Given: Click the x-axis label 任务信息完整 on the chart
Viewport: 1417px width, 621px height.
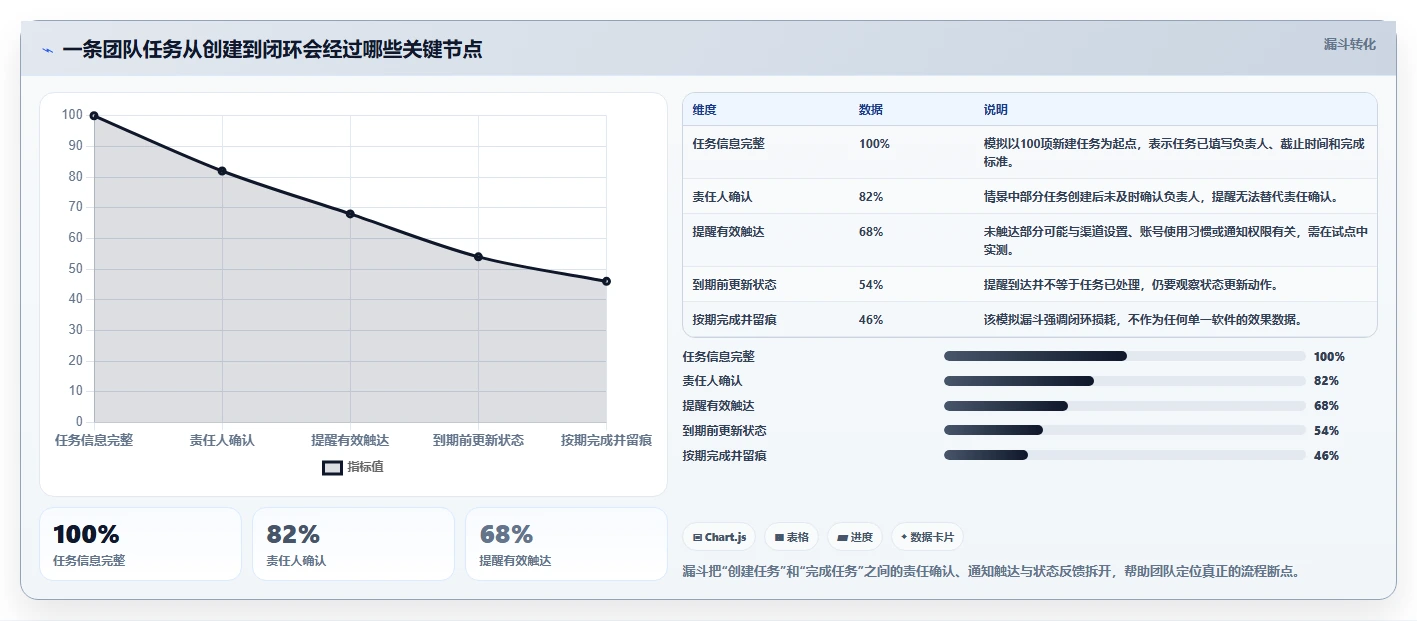Looking at the screenshot, I should click(x=94, y=440).
